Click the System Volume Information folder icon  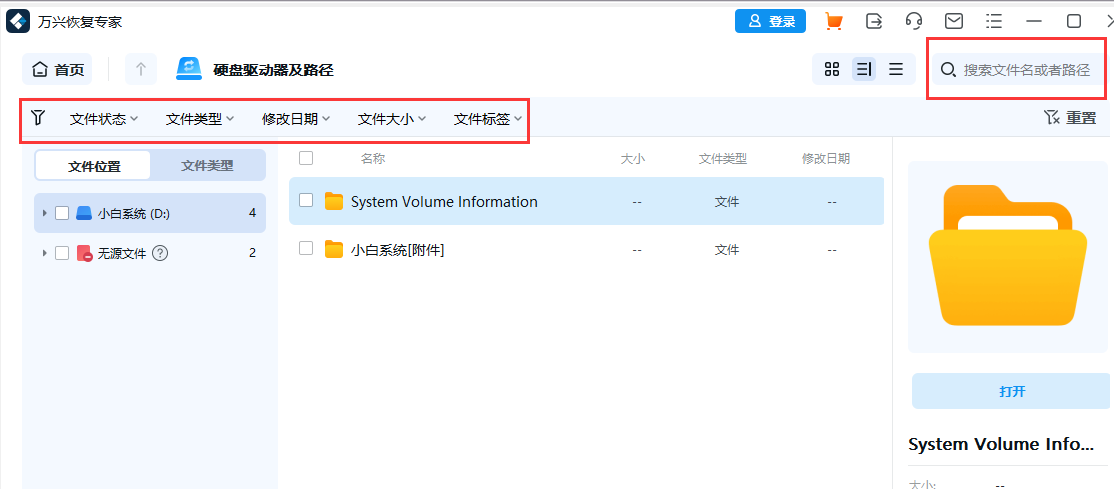click(334, 201)
